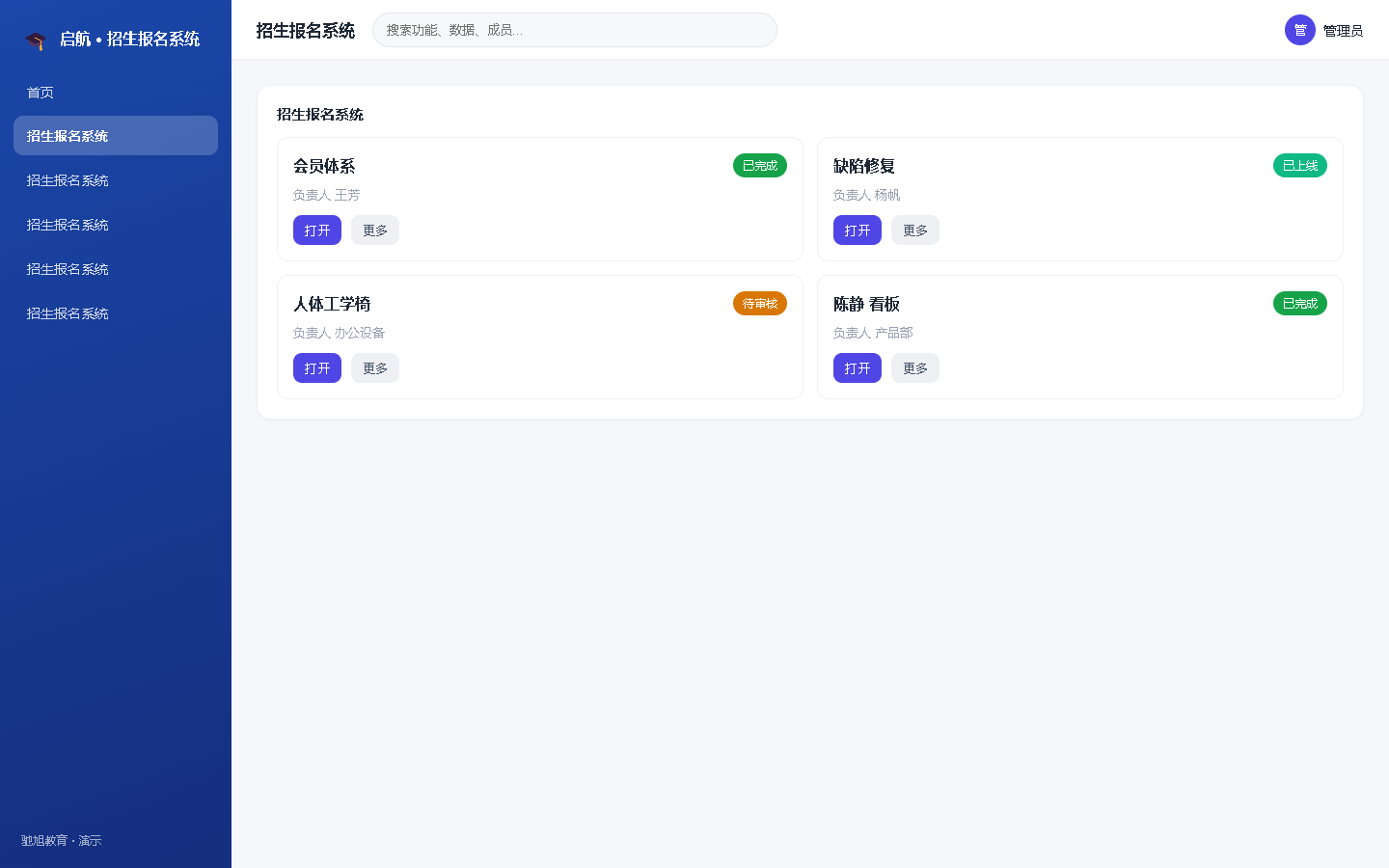
Task: Click the 负责人 杨帆 text
Action: (867, 195)
